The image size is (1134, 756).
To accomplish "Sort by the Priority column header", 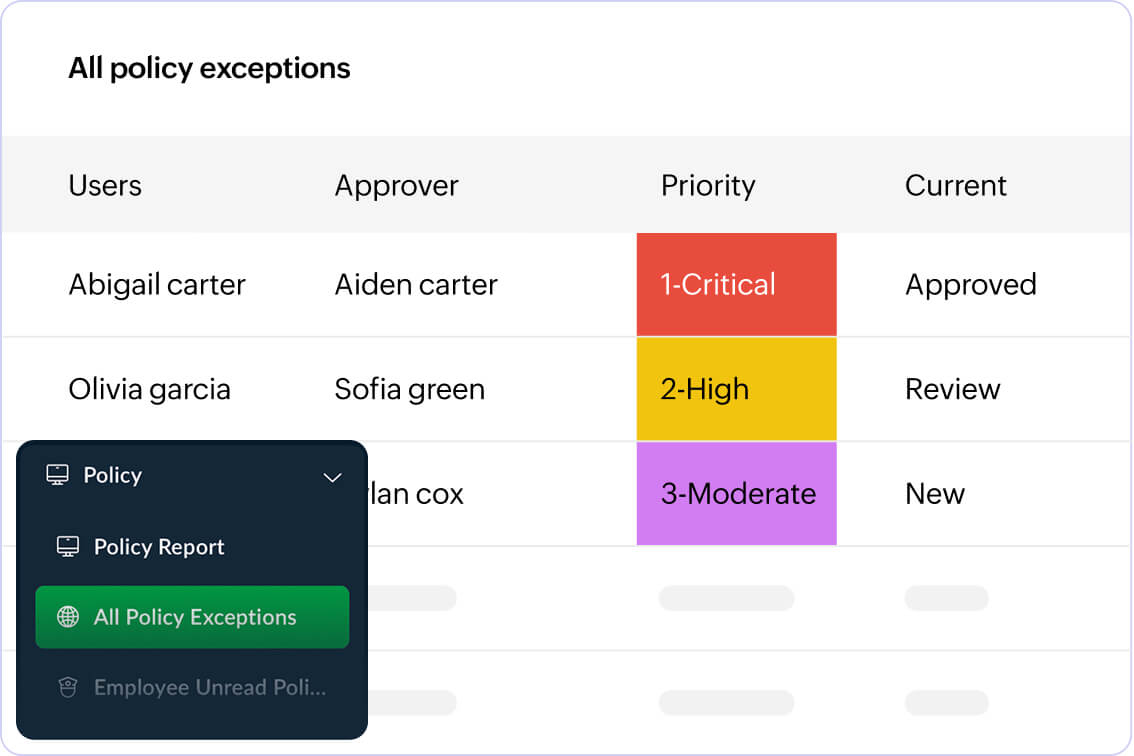I will point(708,186).
